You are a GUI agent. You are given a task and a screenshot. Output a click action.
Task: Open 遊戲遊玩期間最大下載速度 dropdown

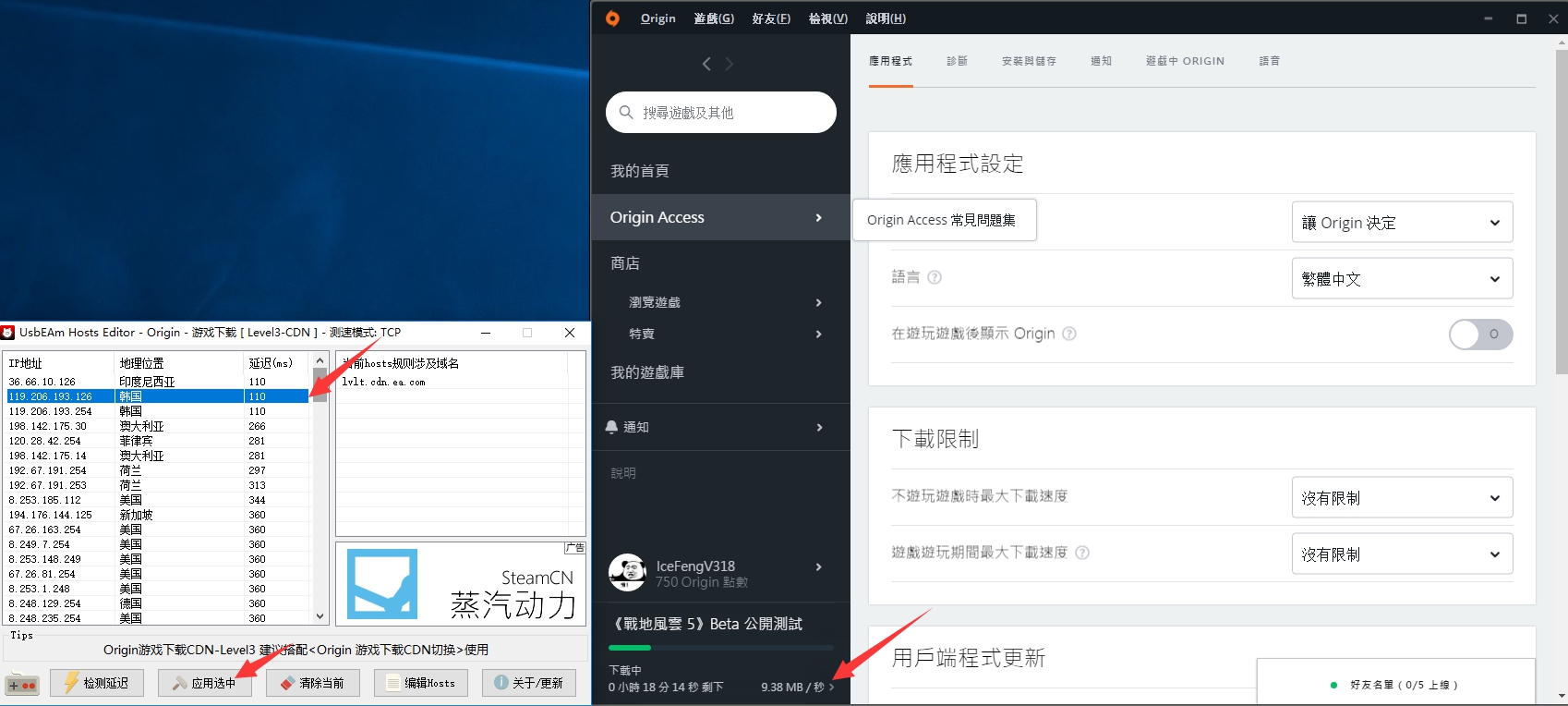[x=1402, y=554]
